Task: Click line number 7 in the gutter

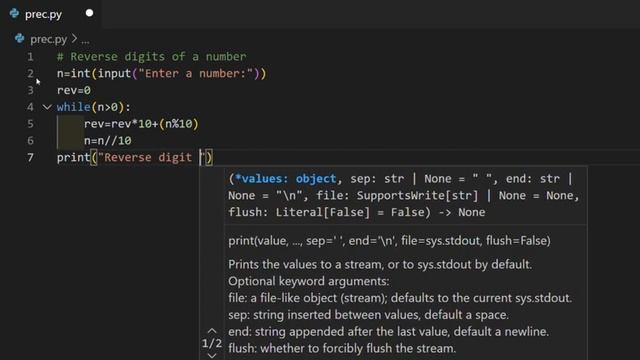Action: tap(31, 157)
